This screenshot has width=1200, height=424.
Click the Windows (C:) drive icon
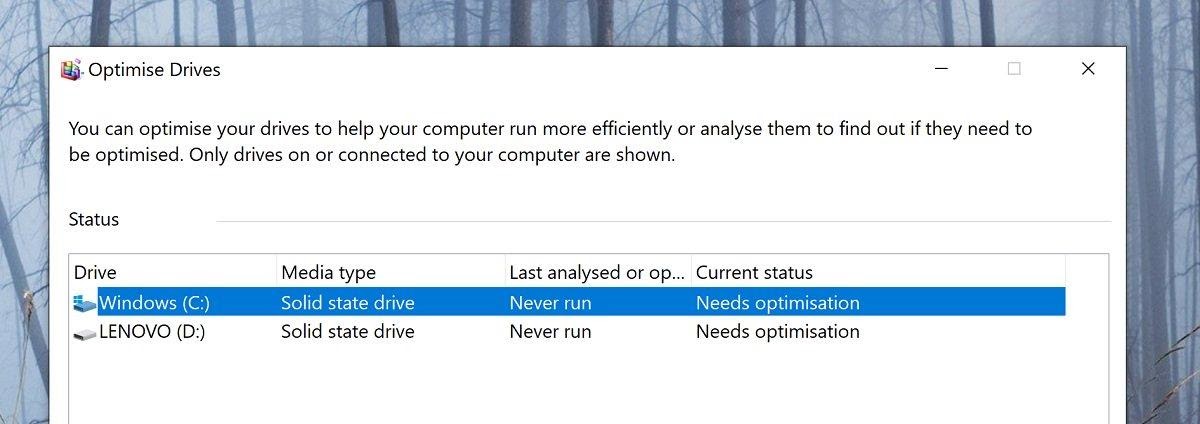coord(85,303)
